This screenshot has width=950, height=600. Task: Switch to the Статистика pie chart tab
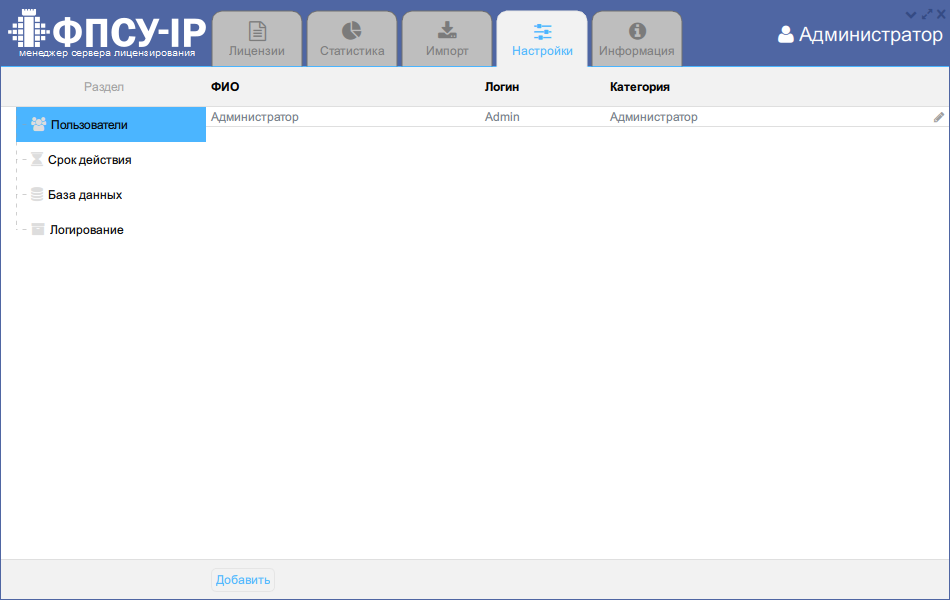point(352,40)
